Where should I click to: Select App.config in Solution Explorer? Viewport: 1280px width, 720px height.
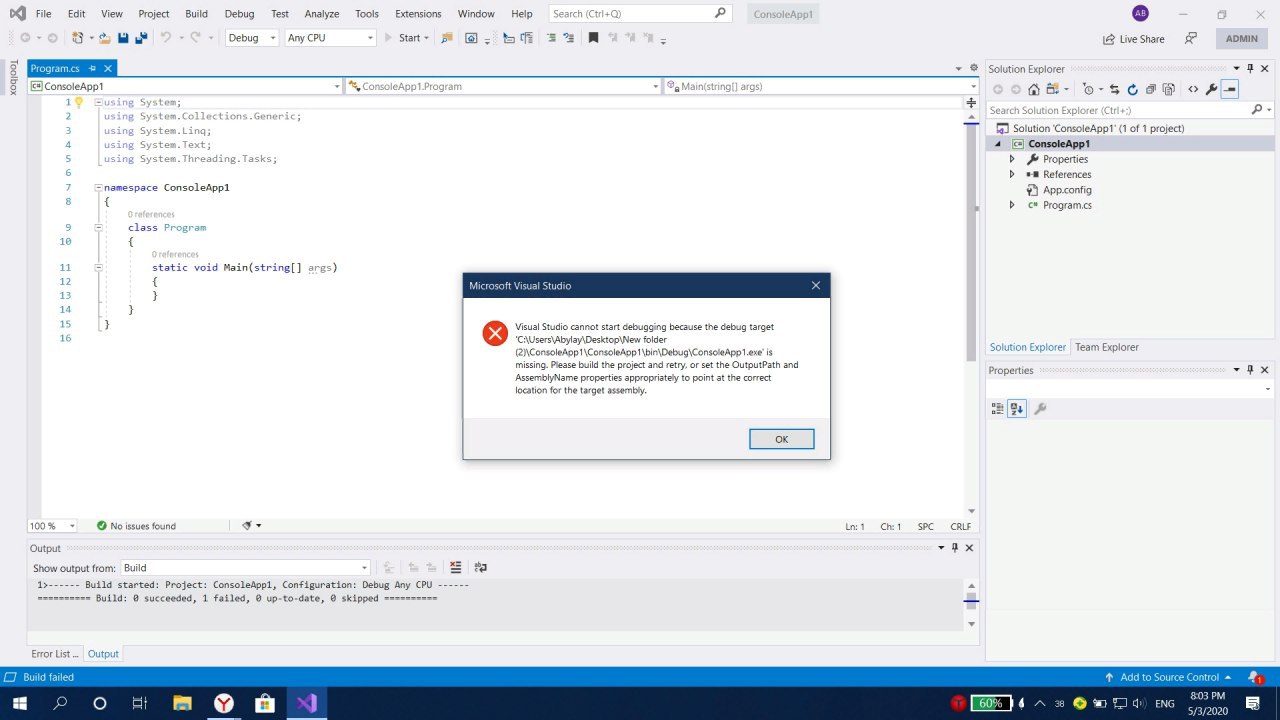(1067, 190)
